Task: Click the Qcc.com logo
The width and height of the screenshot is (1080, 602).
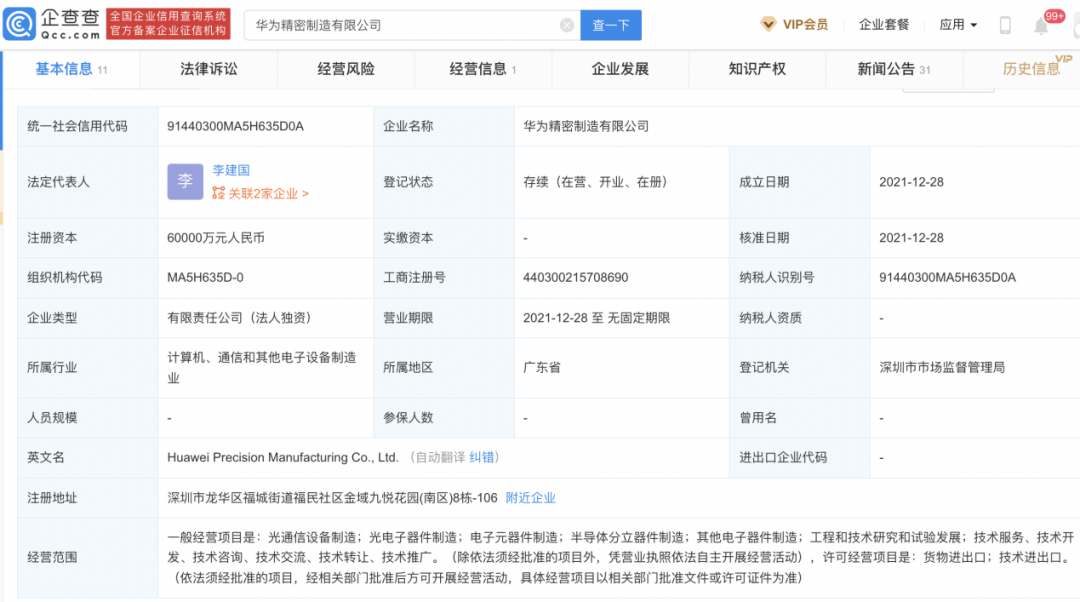Action: point(52,24)
